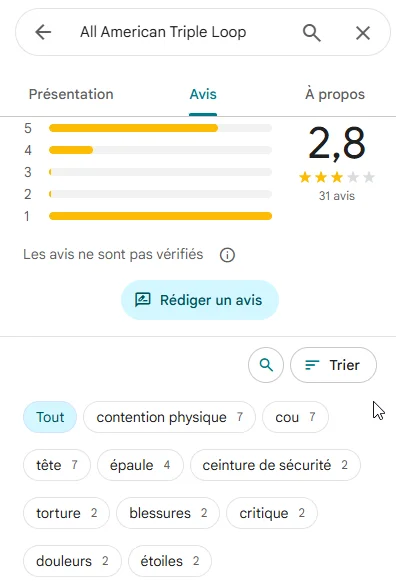Image resolution: width=396 pixels, height=582 pixels.
Task: Click the 5-star rating bar
Action: click(x=160, y=128)
